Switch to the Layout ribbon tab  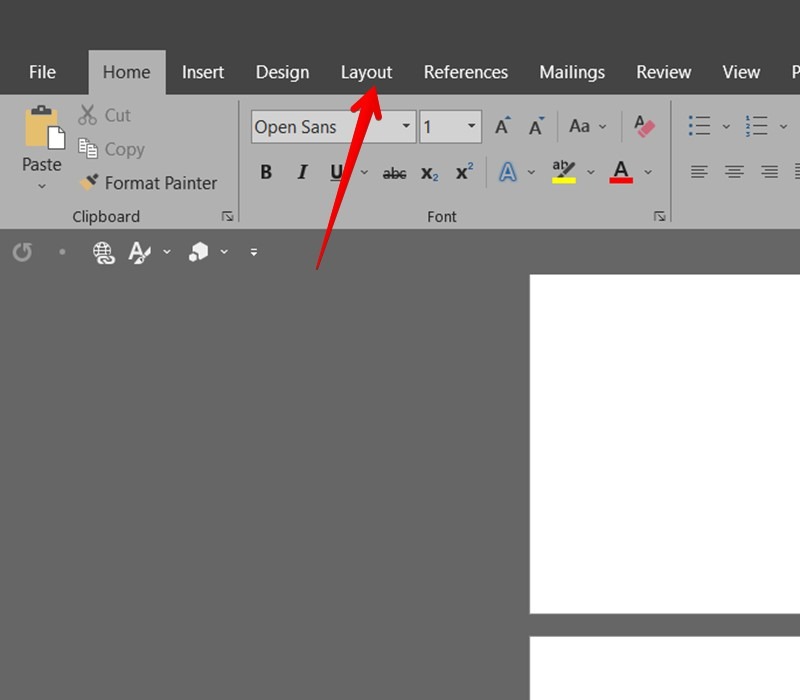coord(366,72)
